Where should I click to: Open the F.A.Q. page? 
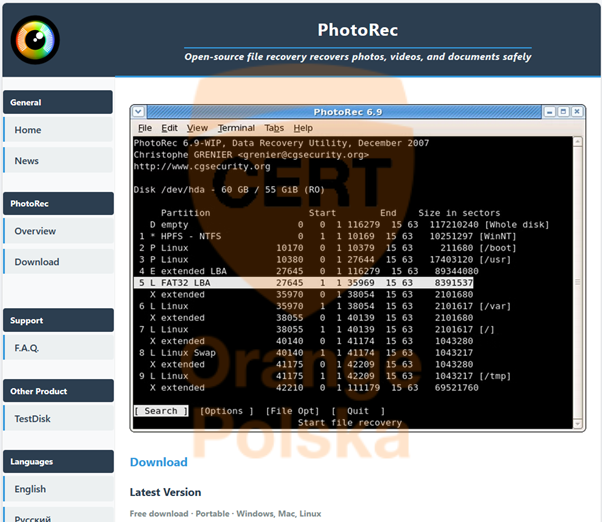tap(27, 349)
